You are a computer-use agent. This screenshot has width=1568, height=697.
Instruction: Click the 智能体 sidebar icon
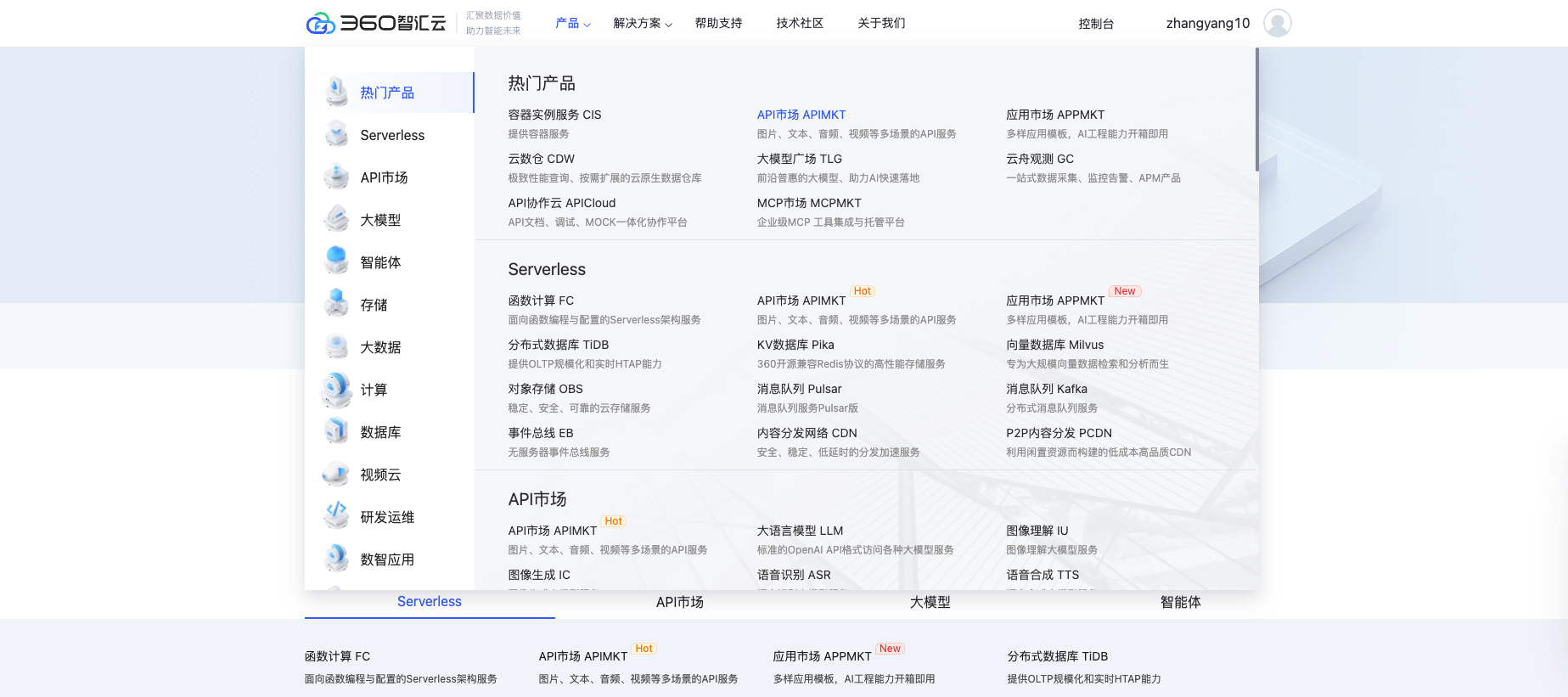click(337, 261)
